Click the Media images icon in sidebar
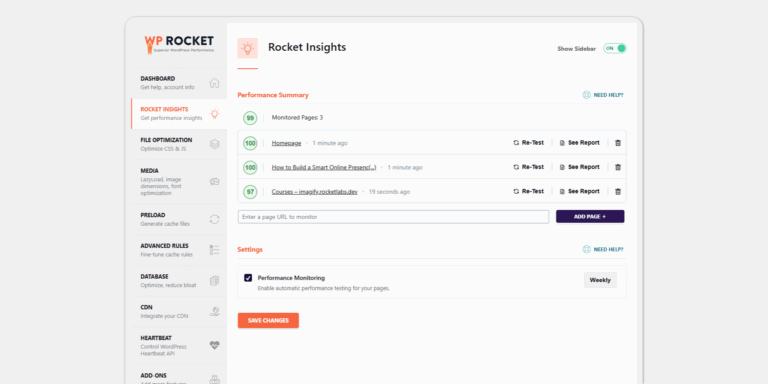Viewport: 768px width, 384px height. 215,181
